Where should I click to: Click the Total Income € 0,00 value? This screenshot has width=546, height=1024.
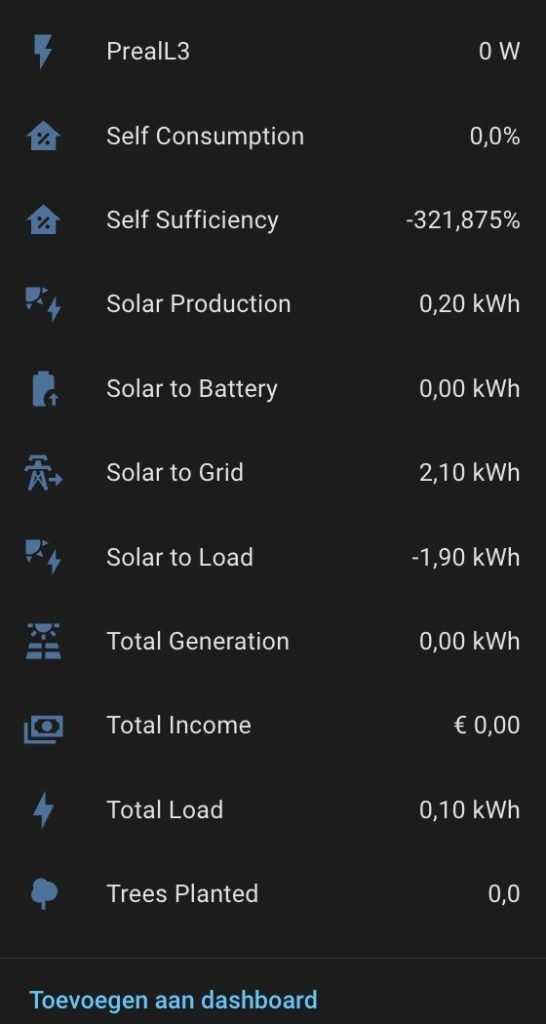(x=487, y=726)
